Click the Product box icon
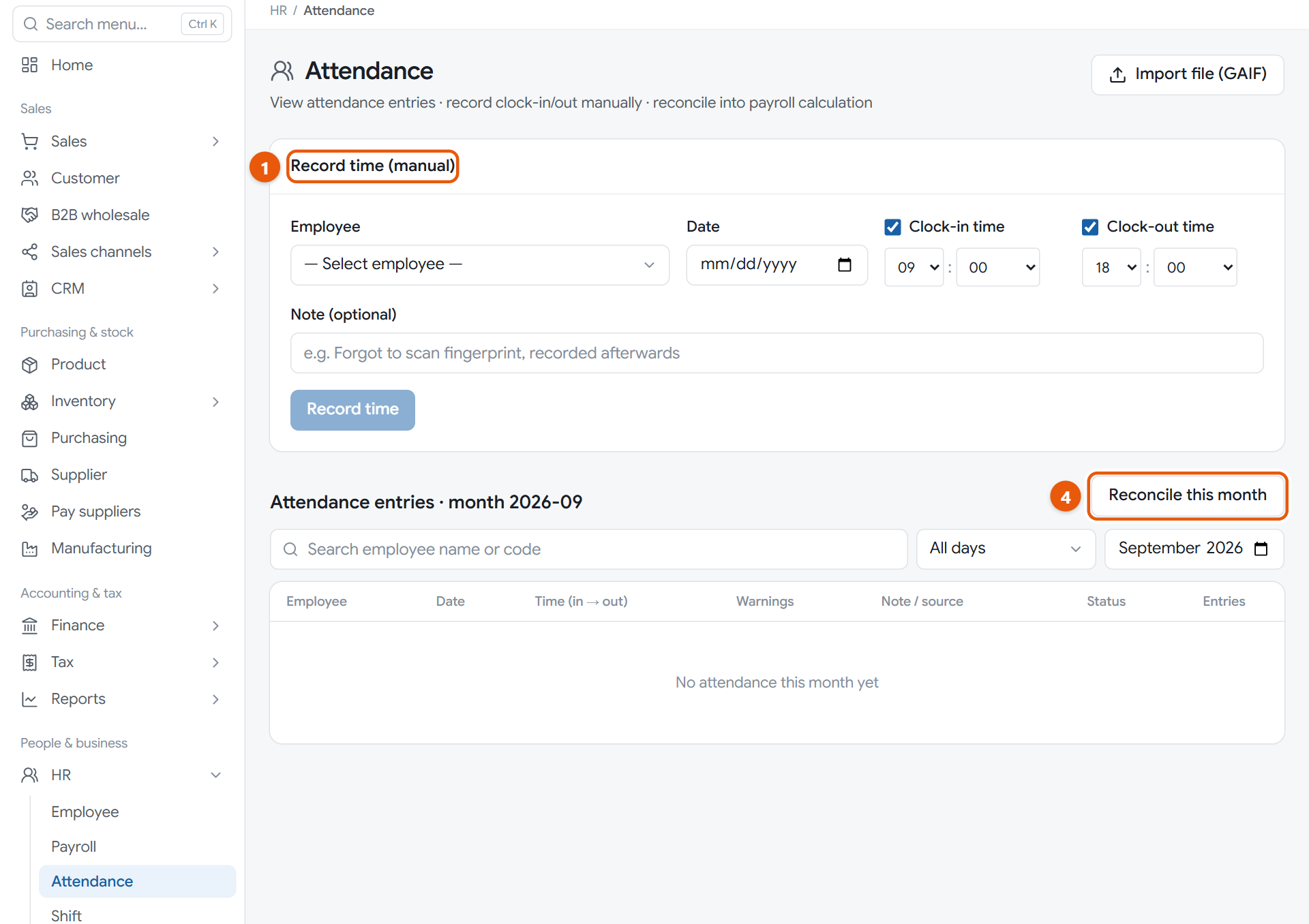 29,365
